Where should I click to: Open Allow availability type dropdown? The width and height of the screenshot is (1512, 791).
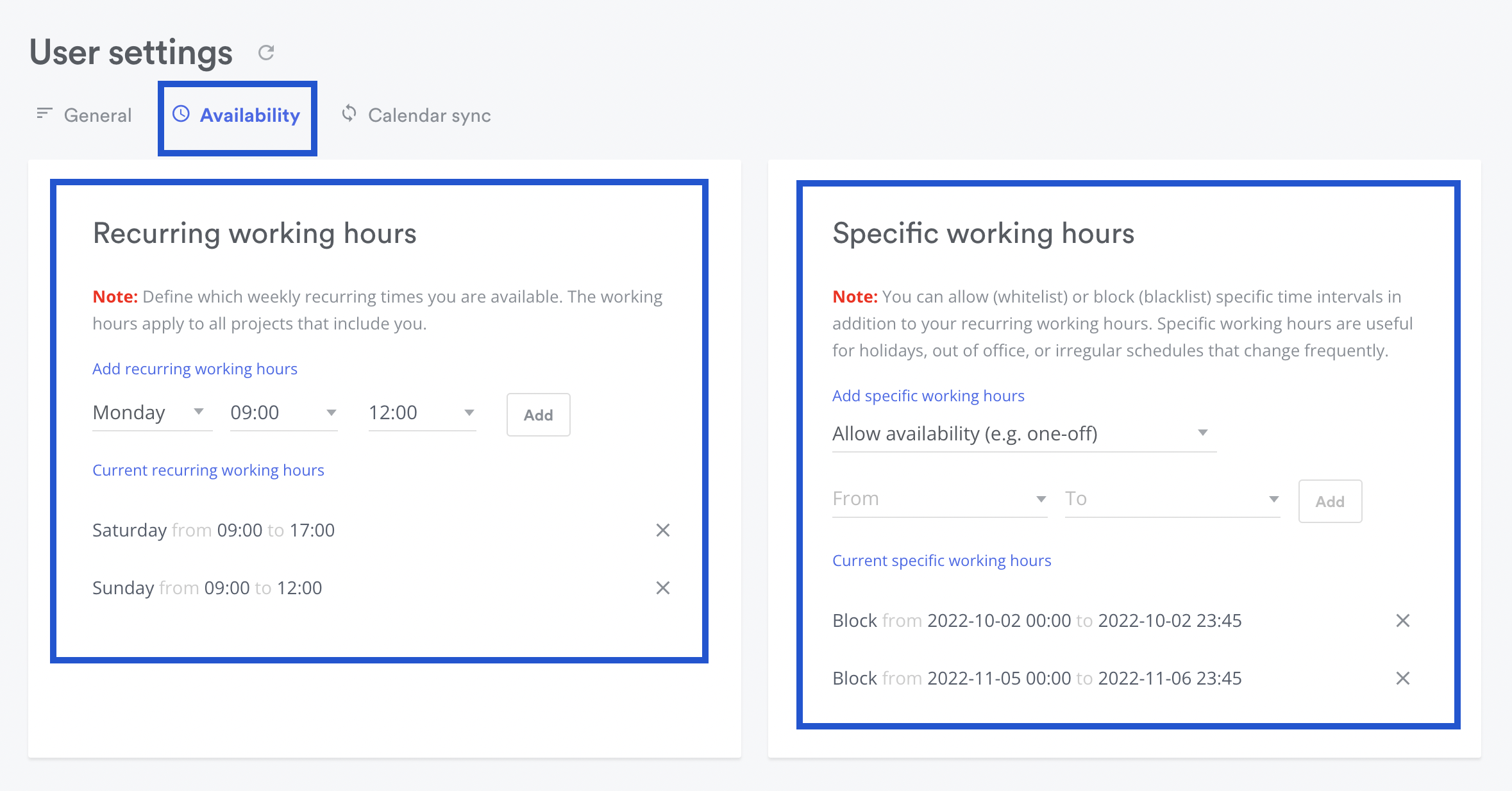coord(1023,434)
